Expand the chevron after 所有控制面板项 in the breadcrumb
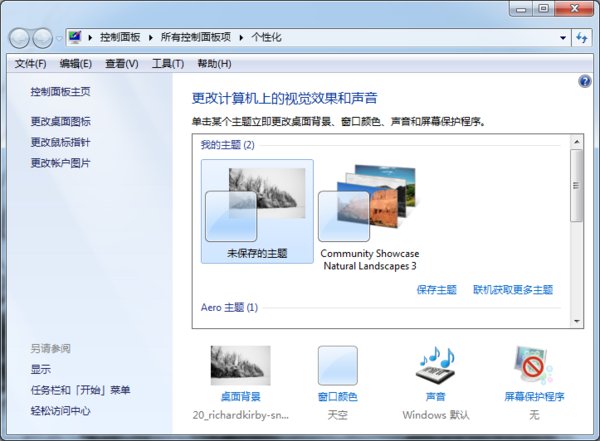 click(241, 38)
